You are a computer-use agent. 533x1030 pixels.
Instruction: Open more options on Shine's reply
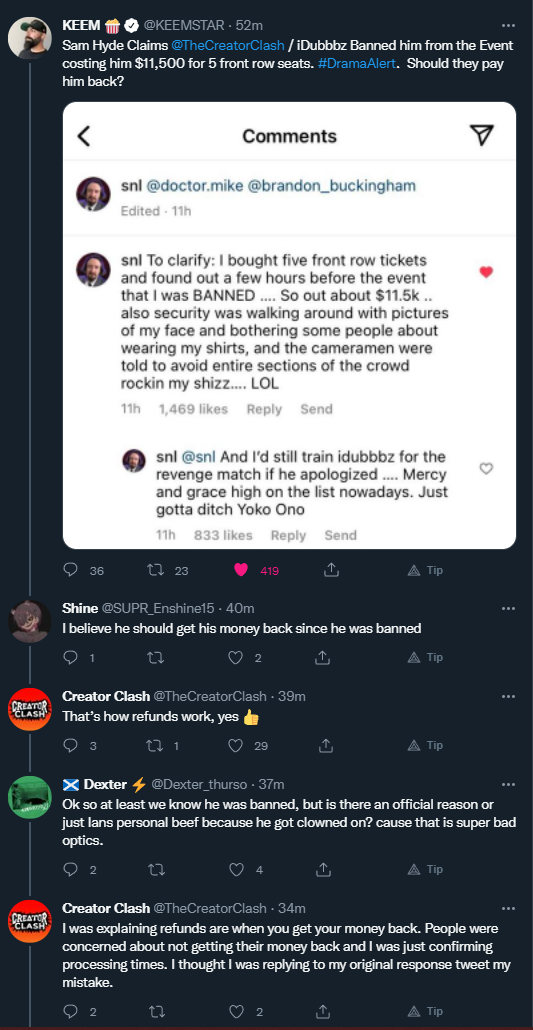[x=508, y=608]
